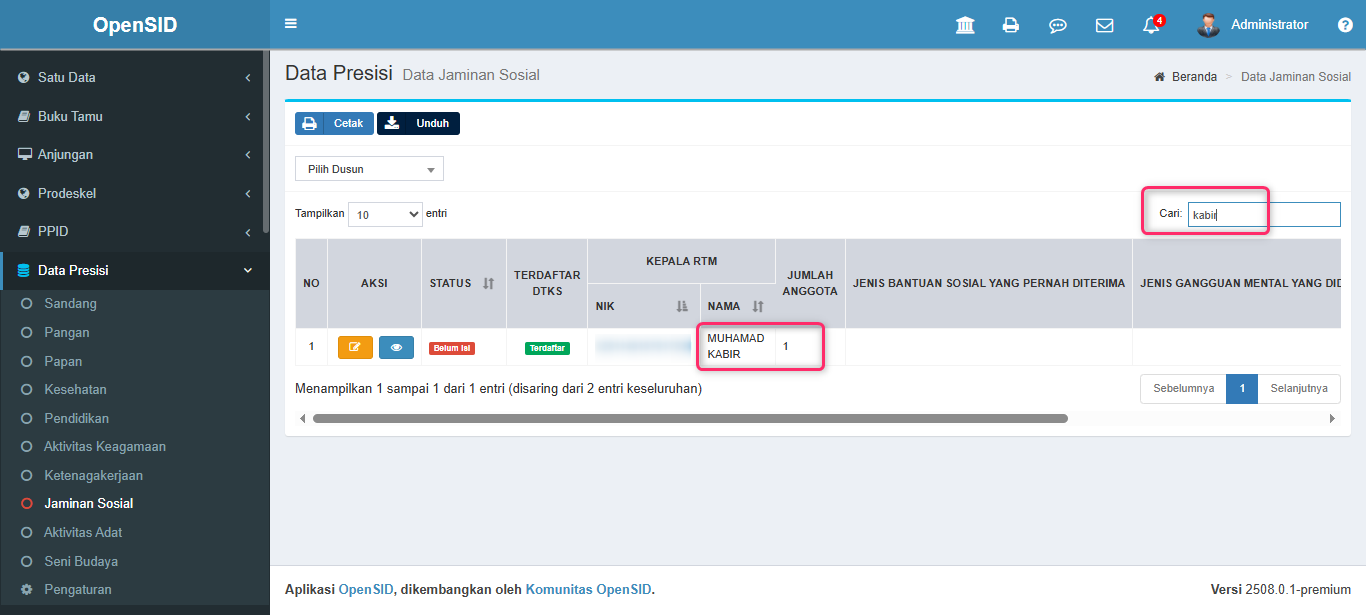Select page 1 in pagination
1366x615 pixels.
click(x=1242, y=388)
